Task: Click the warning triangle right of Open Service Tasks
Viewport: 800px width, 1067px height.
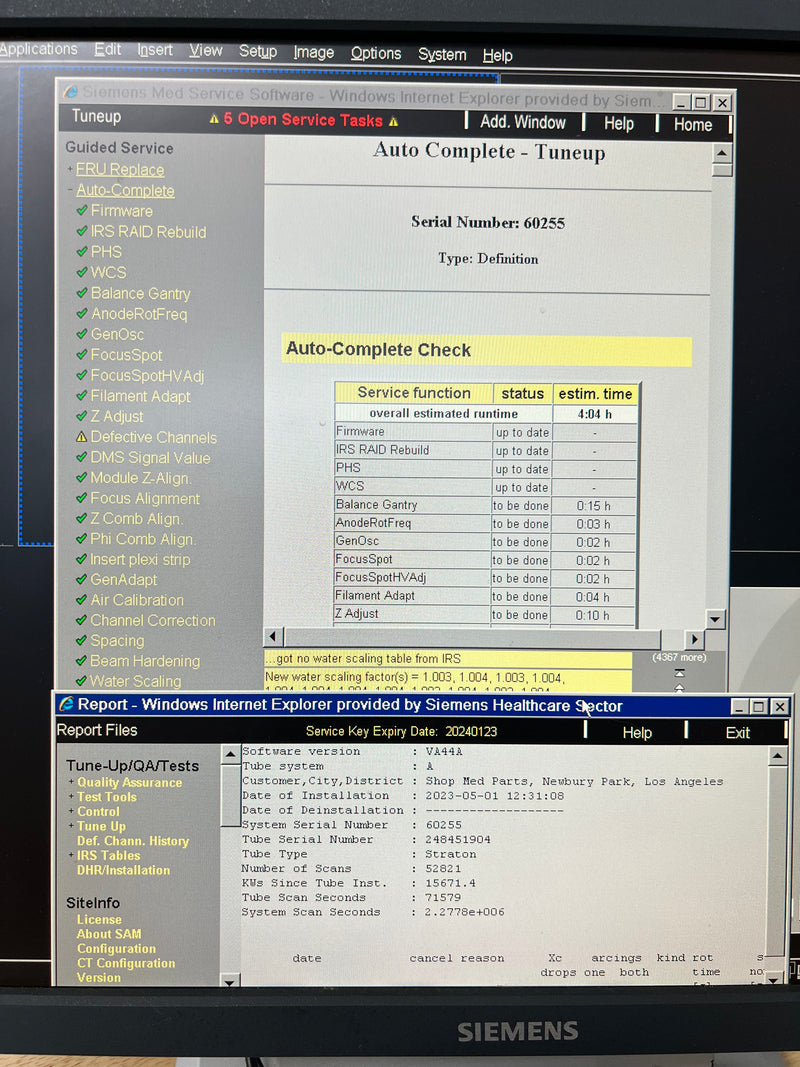Action: coord(393,121)
